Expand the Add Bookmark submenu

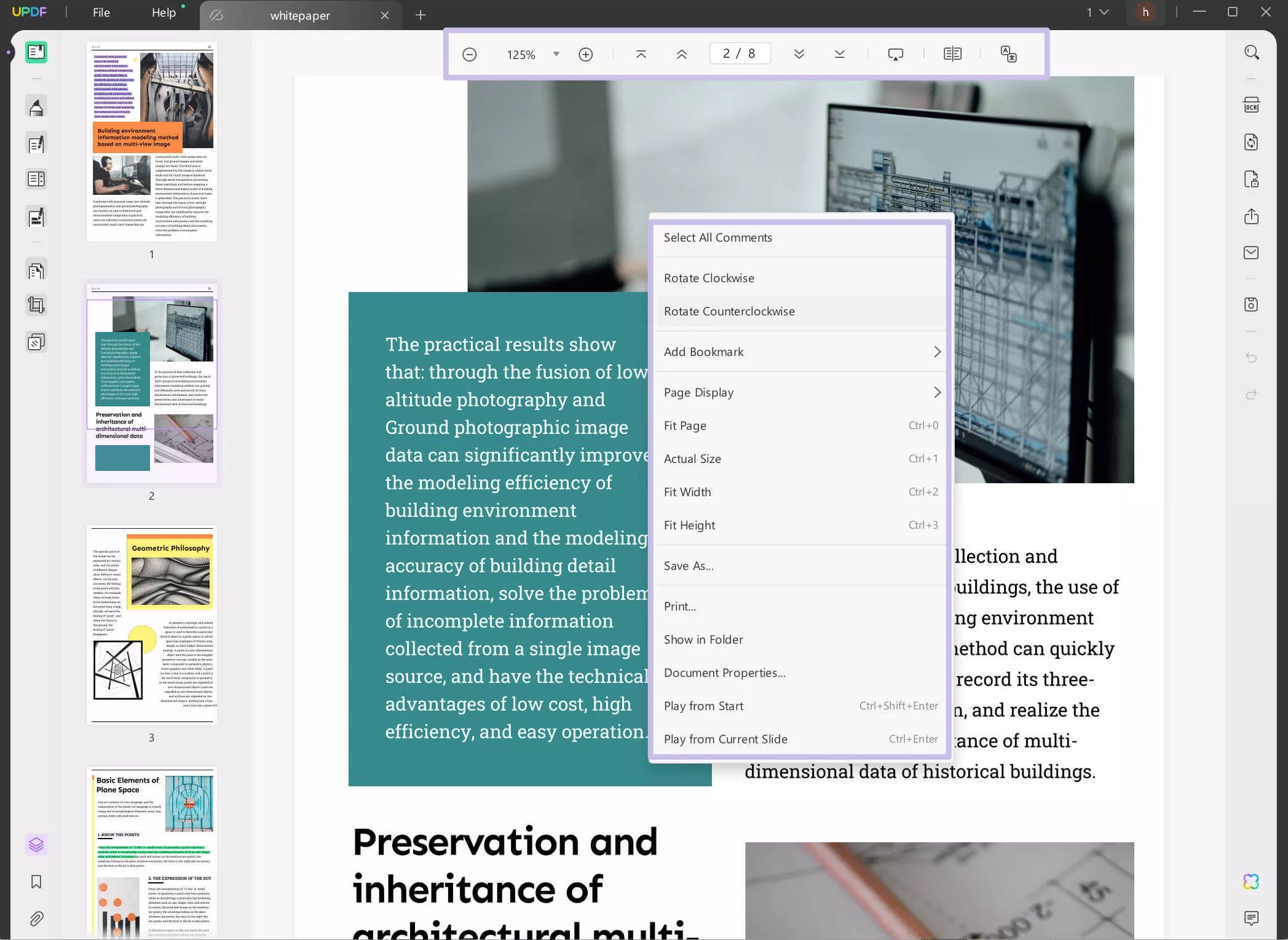pyautogui.click(x=800, y=352)
